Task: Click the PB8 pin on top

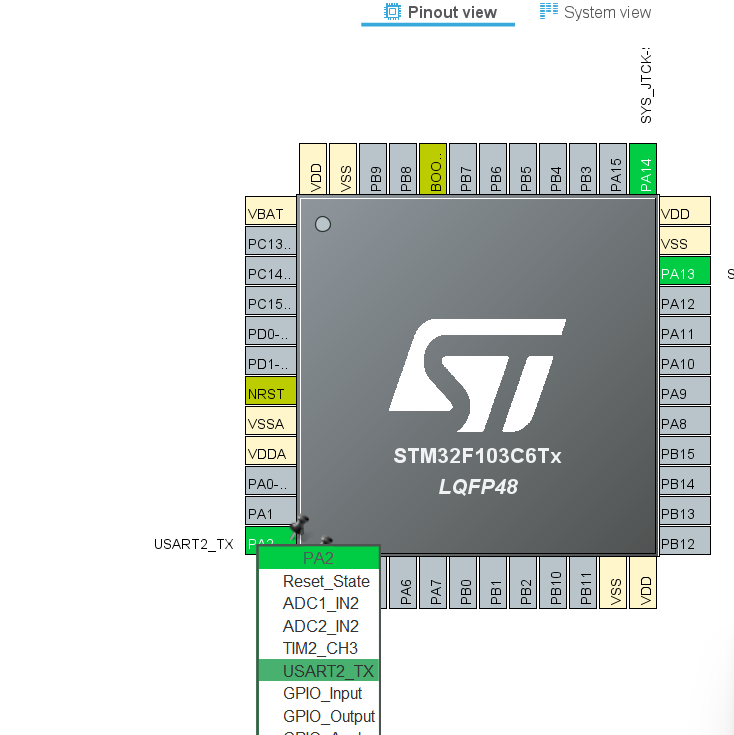Action: tap(403, 169)
